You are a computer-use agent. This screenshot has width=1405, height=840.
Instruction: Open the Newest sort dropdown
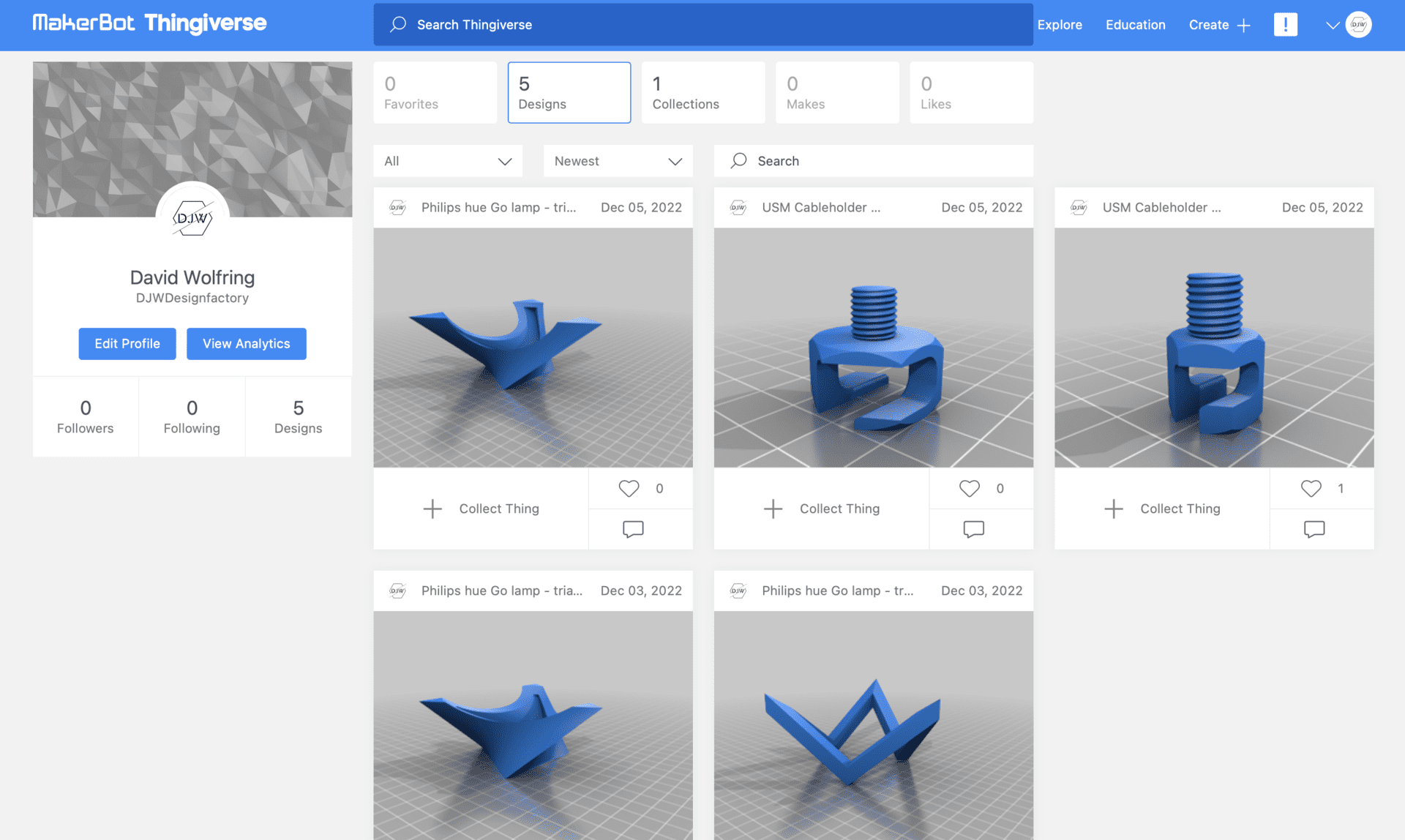coord(618,161)
